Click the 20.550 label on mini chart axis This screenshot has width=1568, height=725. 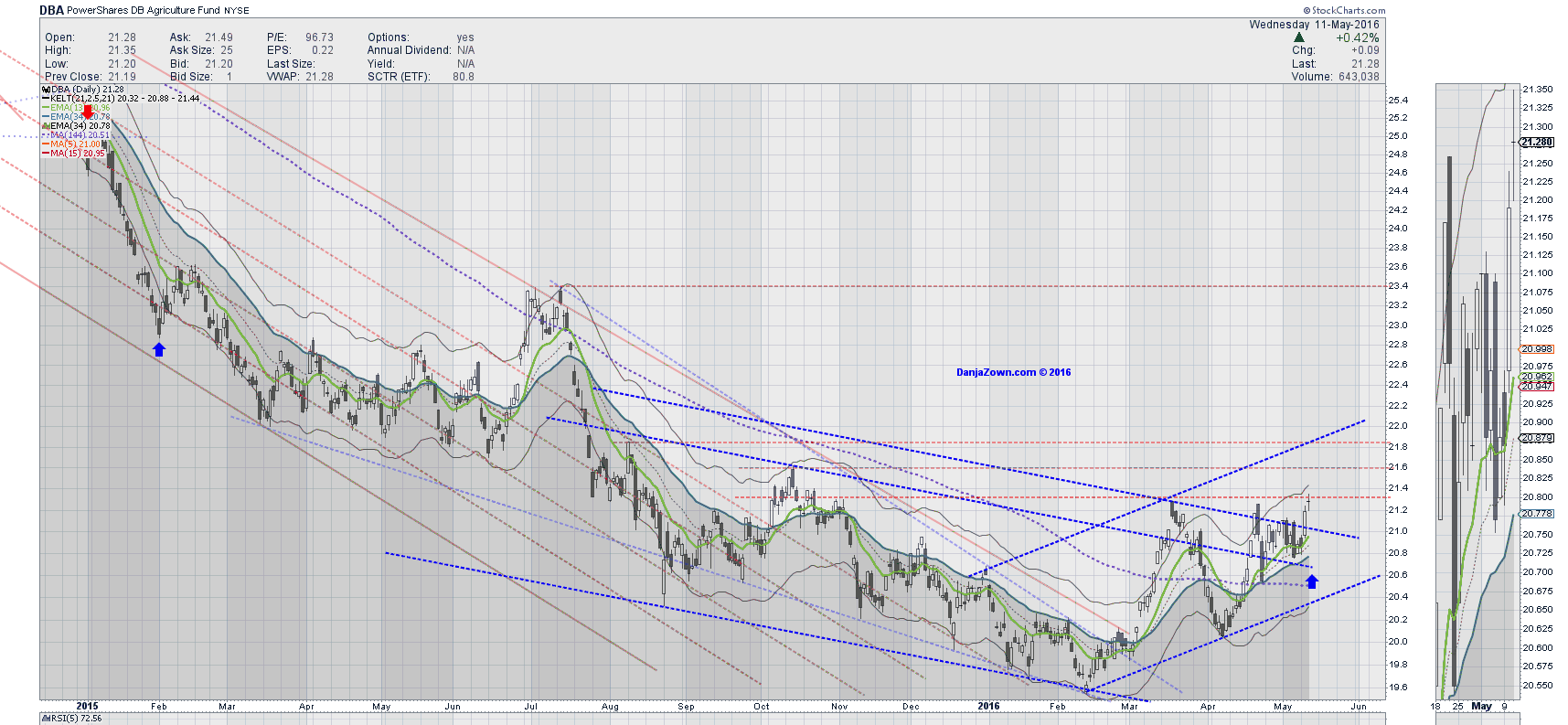tap(1537, 686)
